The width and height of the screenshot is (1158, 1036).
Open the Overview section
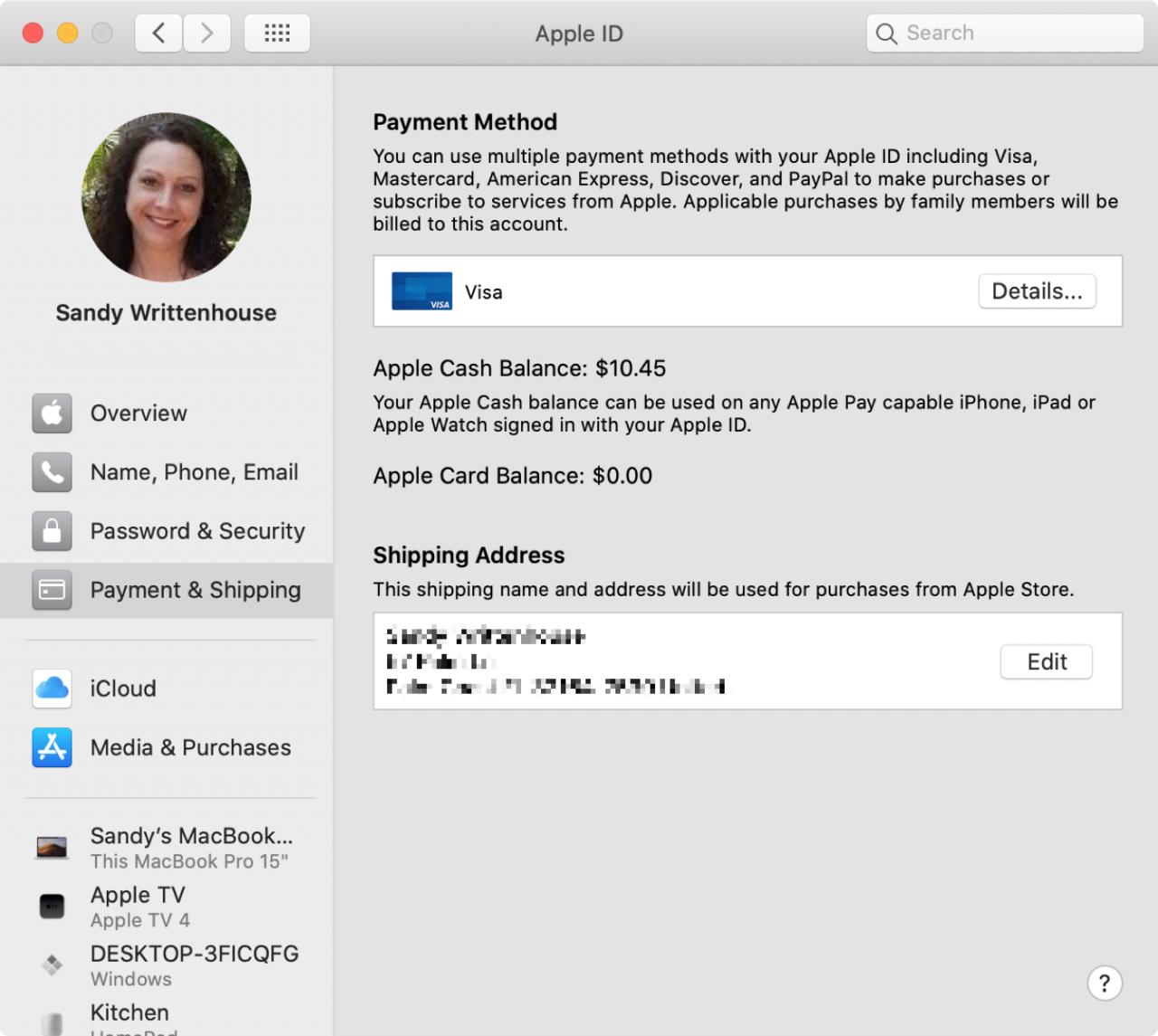point(166,413)
